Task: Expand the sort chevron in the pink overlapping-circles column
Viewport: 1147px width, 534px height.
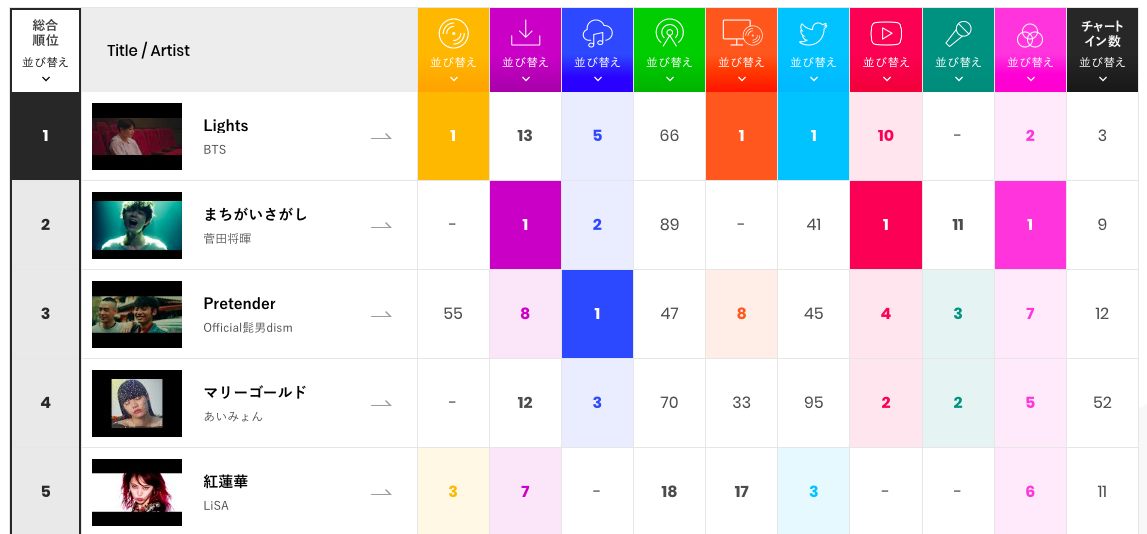Action: click(1030, 78)
